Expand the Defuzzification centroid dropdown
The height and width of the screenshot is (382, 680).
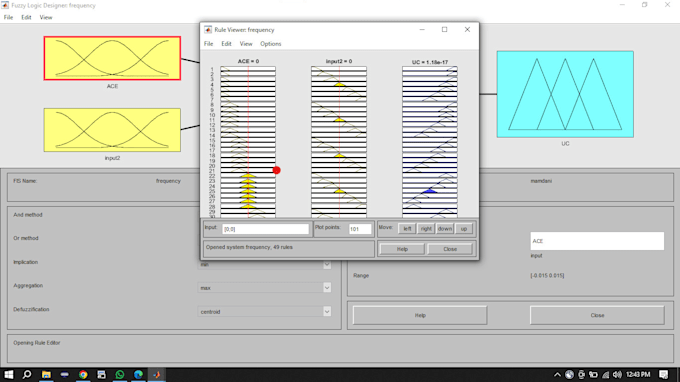pyautogui.click(x=327, y=312)
